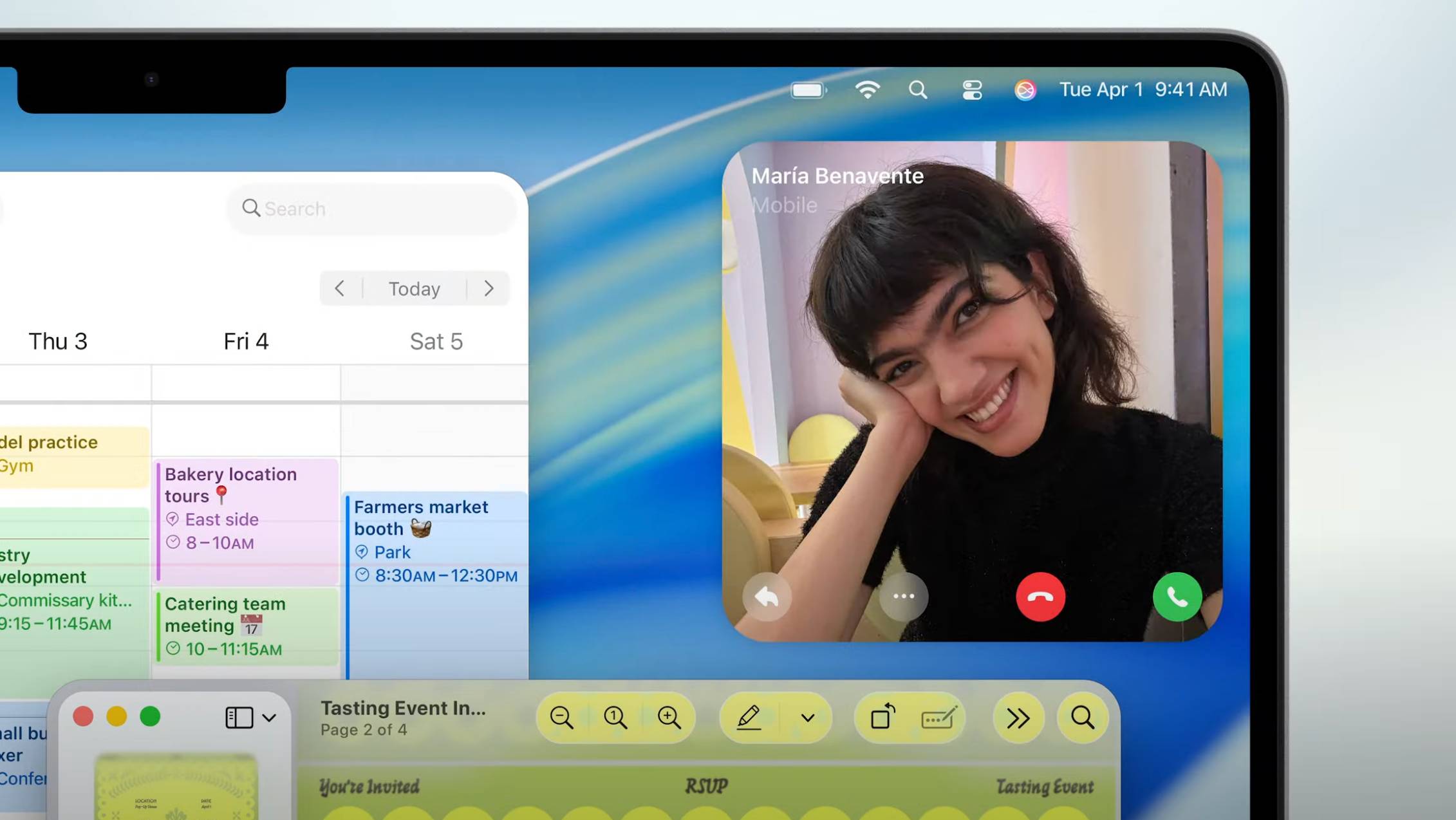Select the Sat 5 day header
The width and height of the screenshot is (1456, 820).
tap(436, 341)
